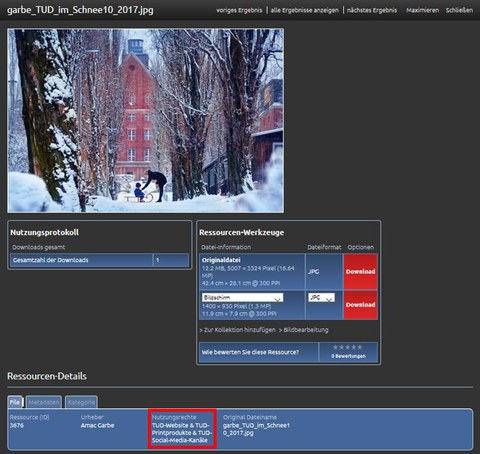Open the JPG file format dropdown
Viewport: 480px width, 454px height.
click(321, 297)
